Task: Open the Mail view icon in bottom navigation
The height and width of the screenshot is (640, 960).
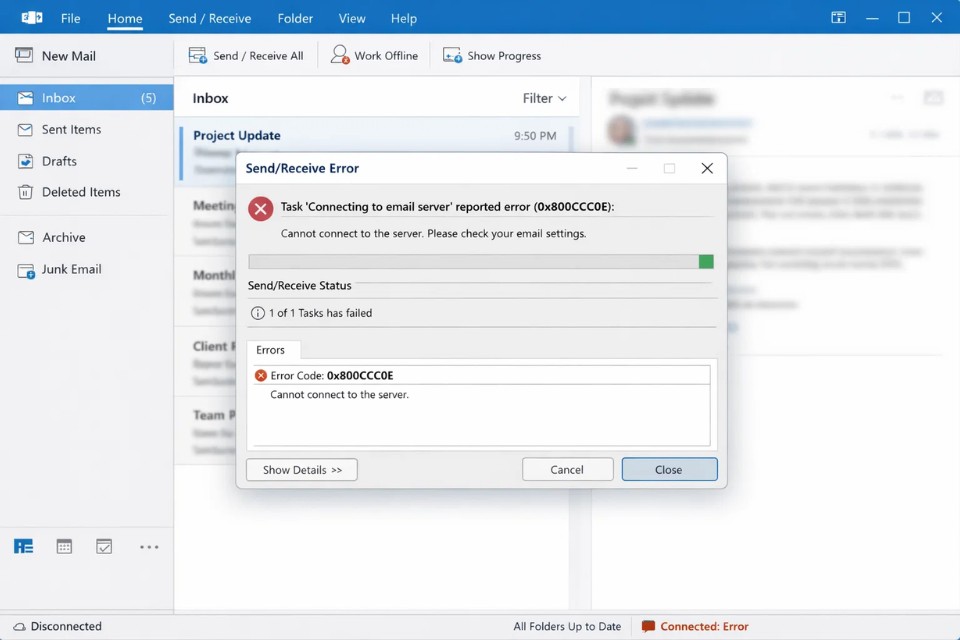Action: pos(23,546)
